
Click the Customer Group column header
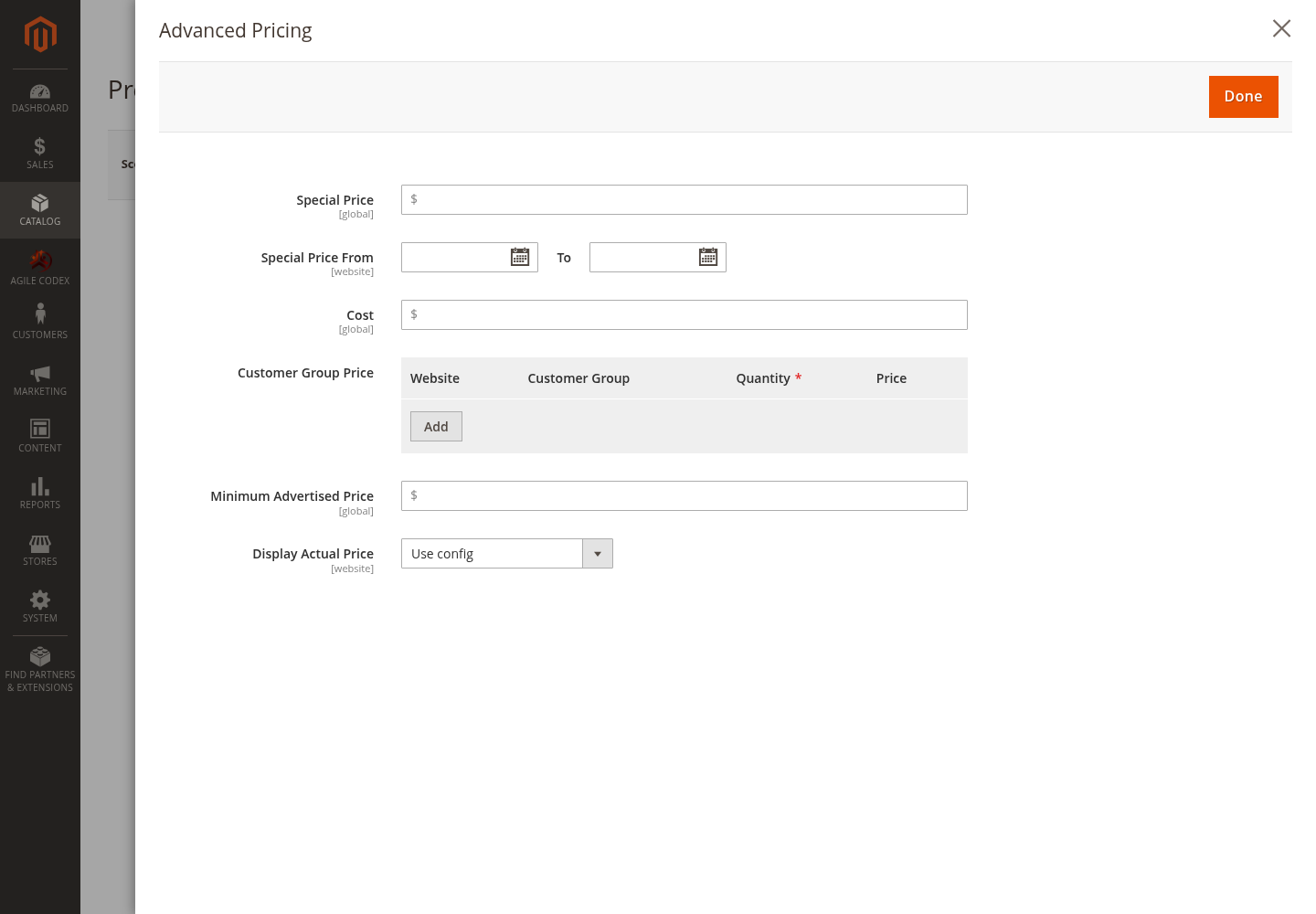(578, 378)
